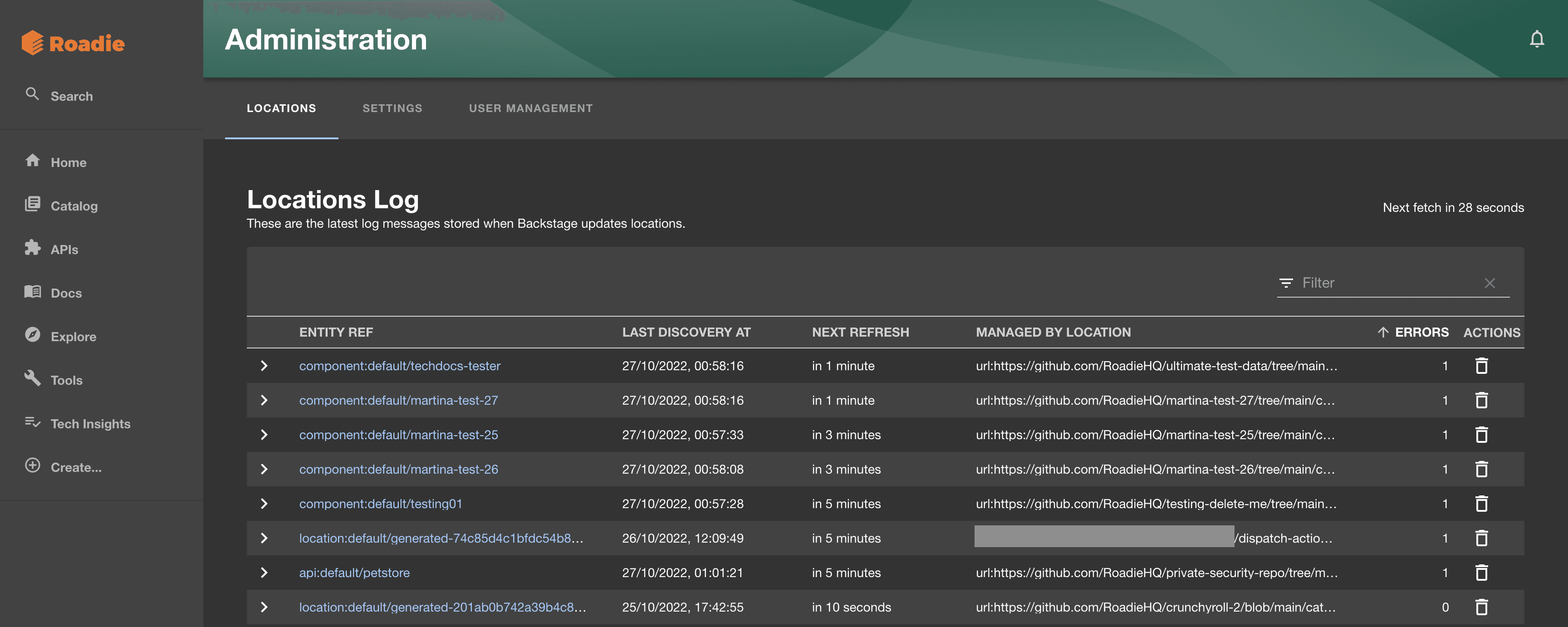Sort by Last Discovery At column
The image size is (1568, 627).
coord(686,333)
